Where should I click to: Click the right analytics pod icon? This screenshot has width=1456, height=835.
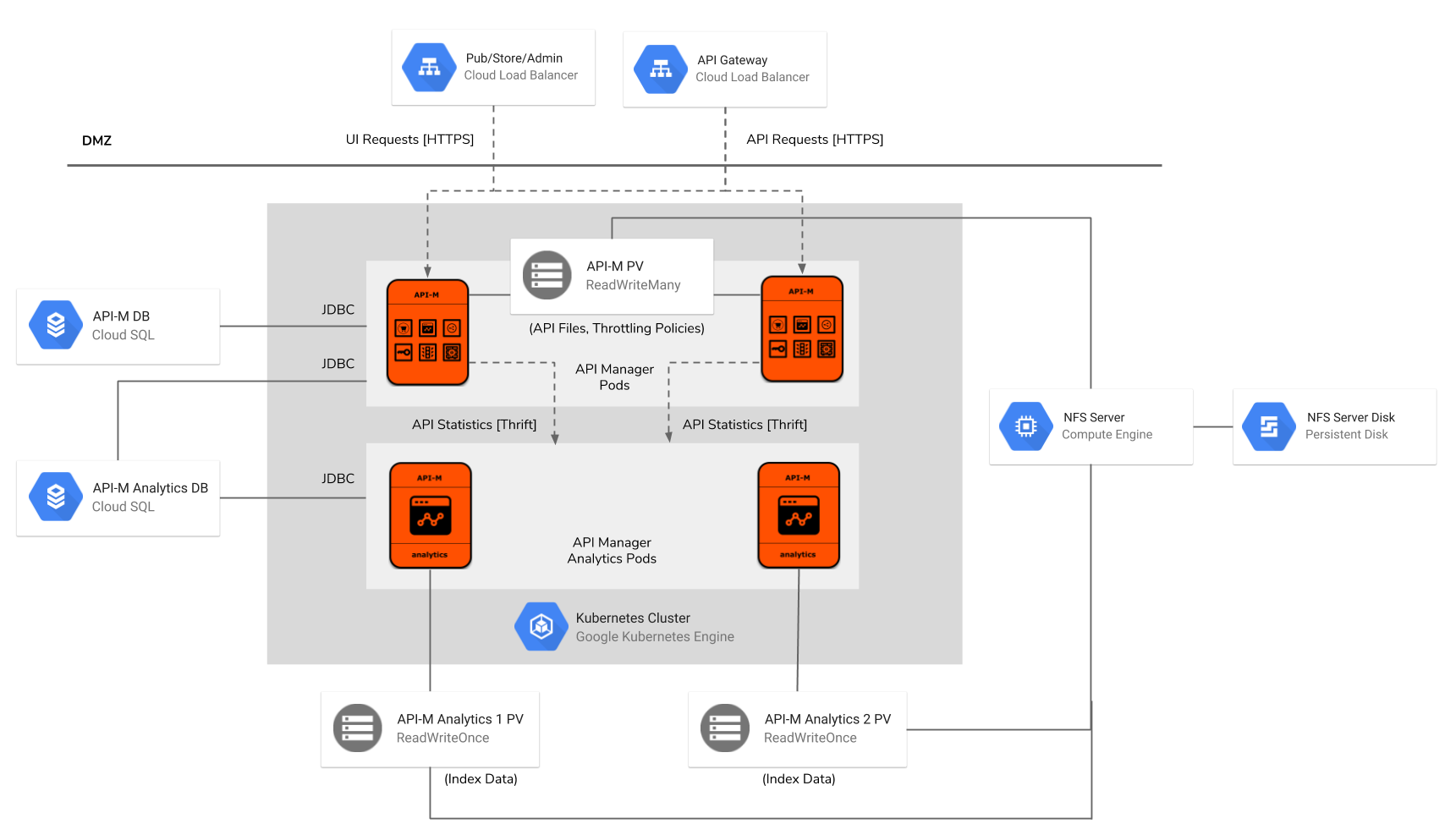click(799, 515)
